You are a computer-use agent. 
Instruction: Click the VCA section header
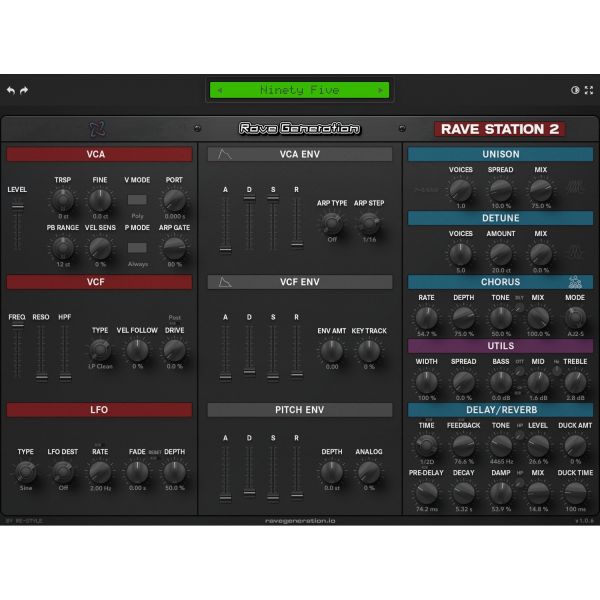pos(99,154)
